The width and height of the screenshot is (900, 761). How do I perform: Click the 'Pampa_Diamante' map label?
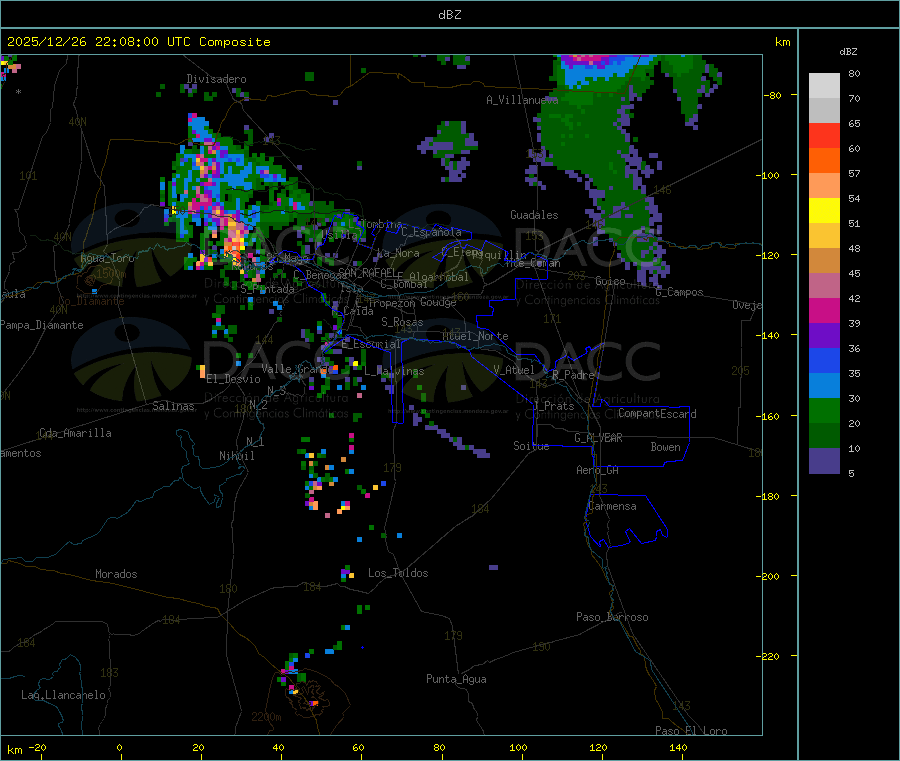(41, 325)
